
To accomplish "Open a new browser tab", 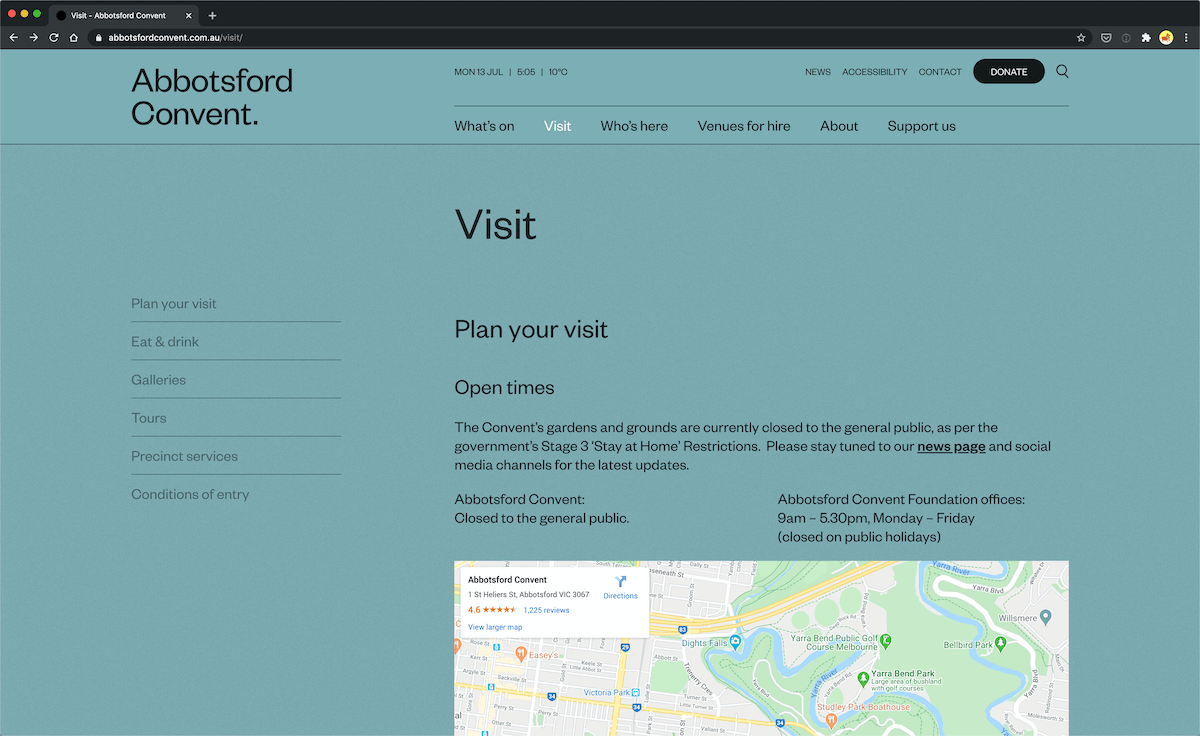I will coord(212,15).
